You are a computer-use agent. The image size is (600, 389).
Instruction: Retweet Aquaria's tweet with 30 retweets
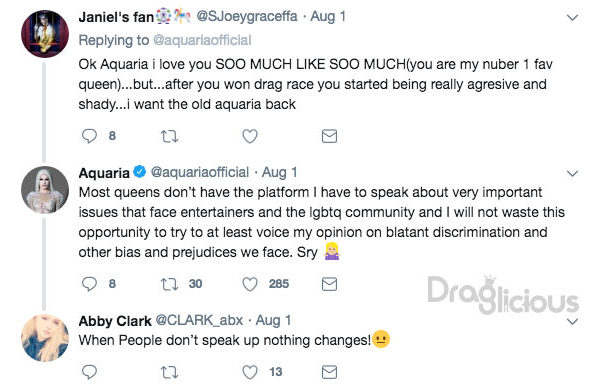(x=169, y=284)
